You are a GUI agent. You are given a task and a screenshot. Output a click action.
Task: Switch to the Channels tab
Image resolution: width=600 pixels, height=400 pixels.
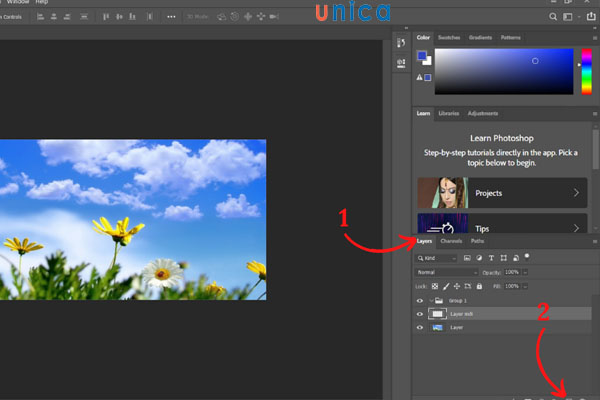pos(451,241)
